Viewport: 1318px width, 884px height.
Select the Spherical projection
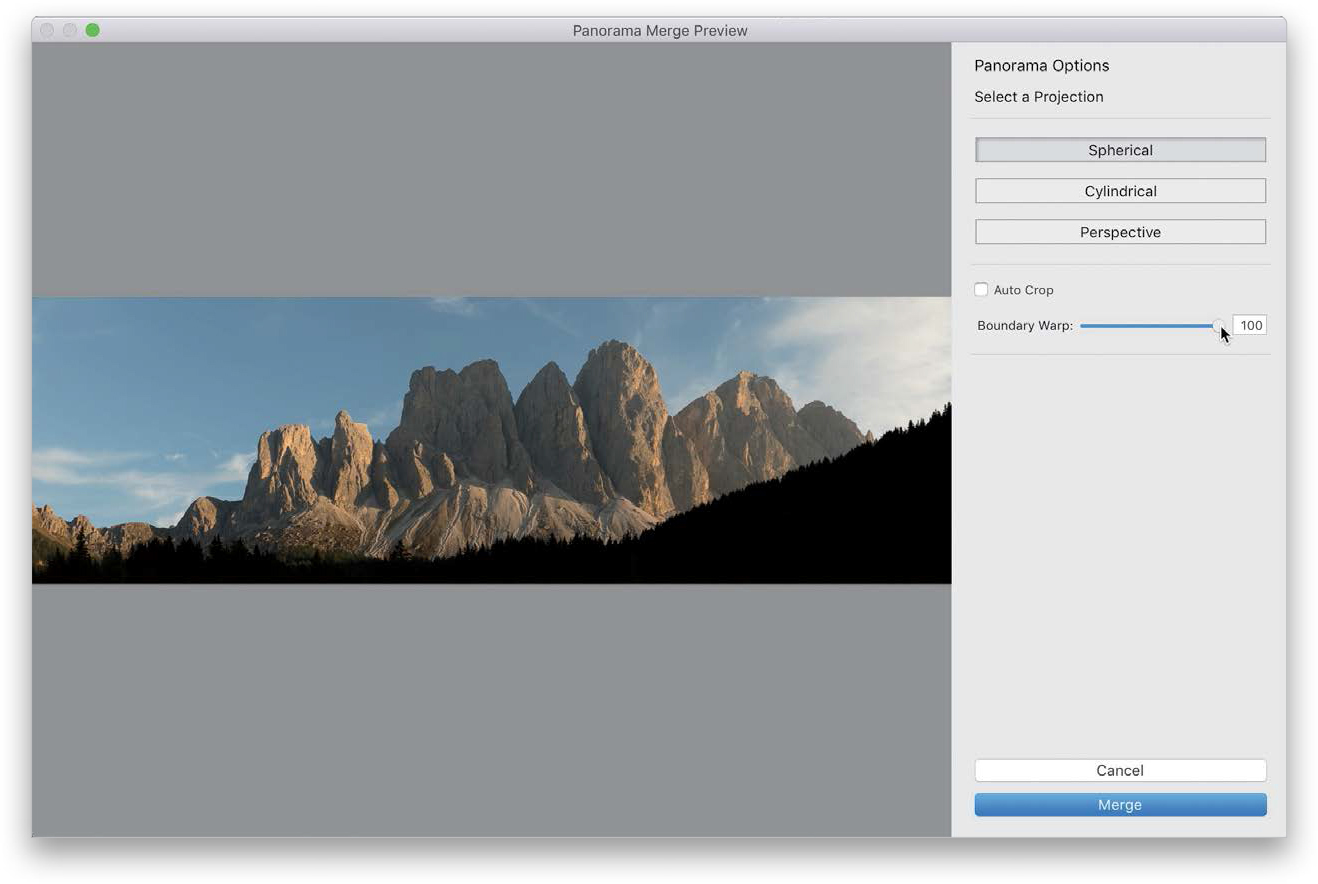pos(1120,150)
